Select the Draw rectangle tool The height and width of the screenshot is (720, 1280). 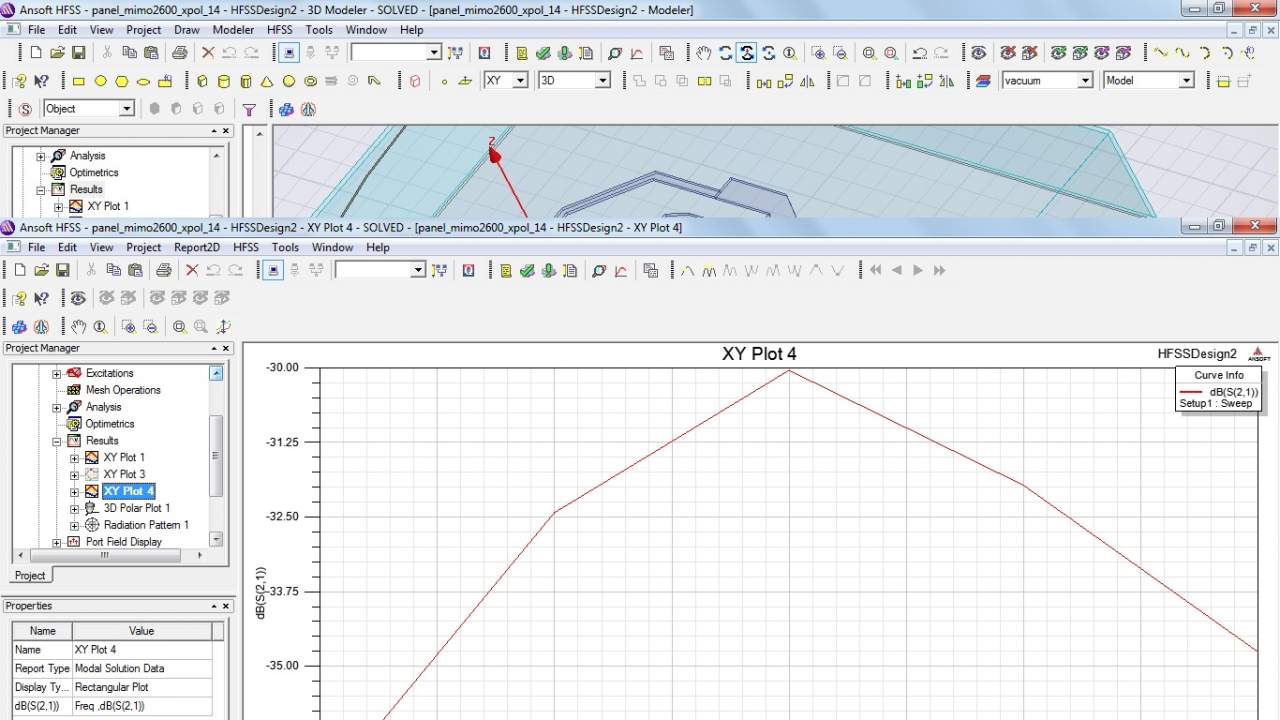tap(79, 81)
